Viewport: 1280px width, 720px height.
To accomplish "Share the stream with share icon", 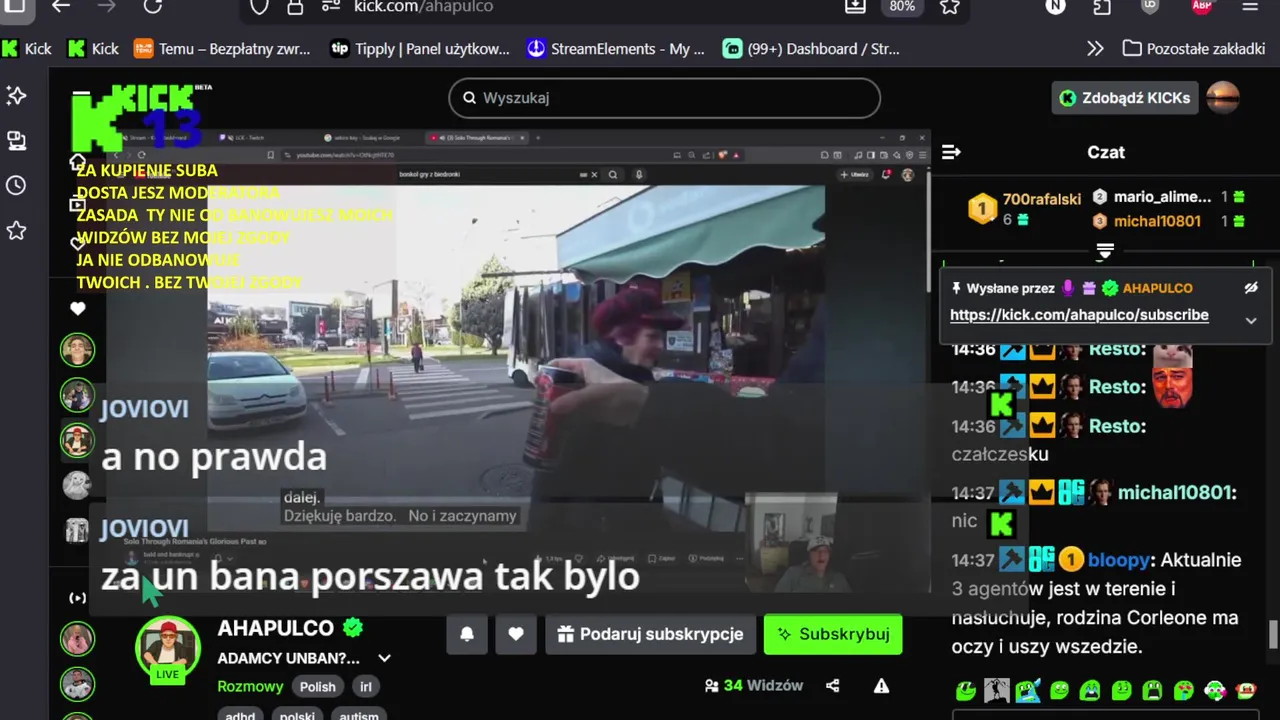I will click(833, 686).
